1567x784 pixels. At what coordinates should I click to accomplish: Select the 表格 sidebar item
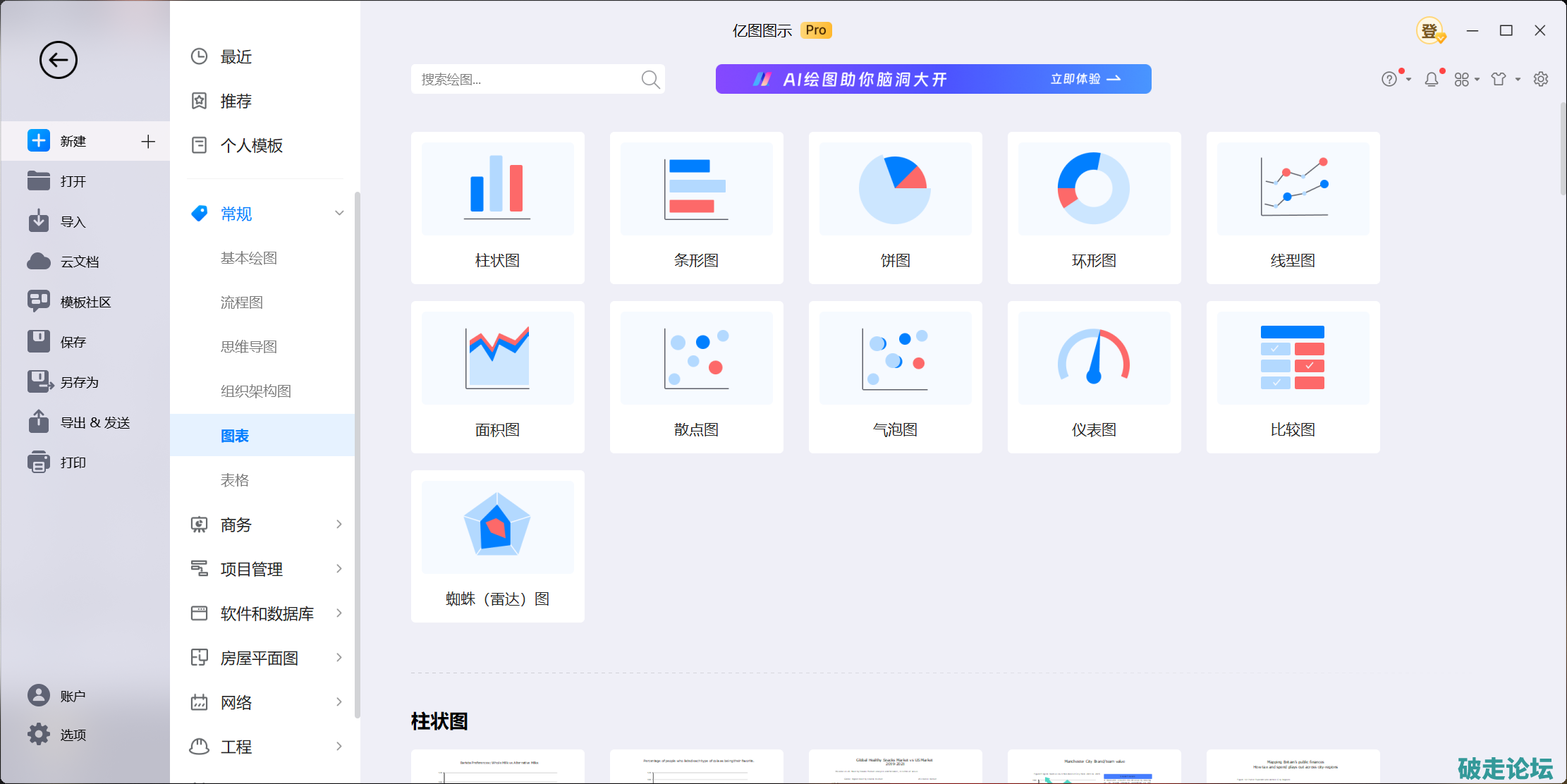click(x=235, y=480)
